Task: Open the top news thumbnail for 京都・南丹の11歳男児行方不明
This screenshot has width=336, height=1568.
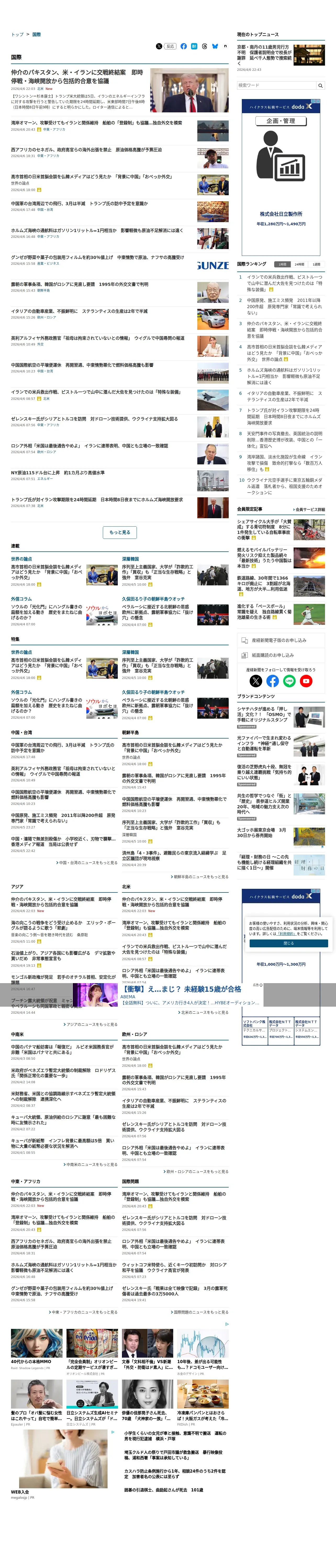Action: (x=309, y=55)
